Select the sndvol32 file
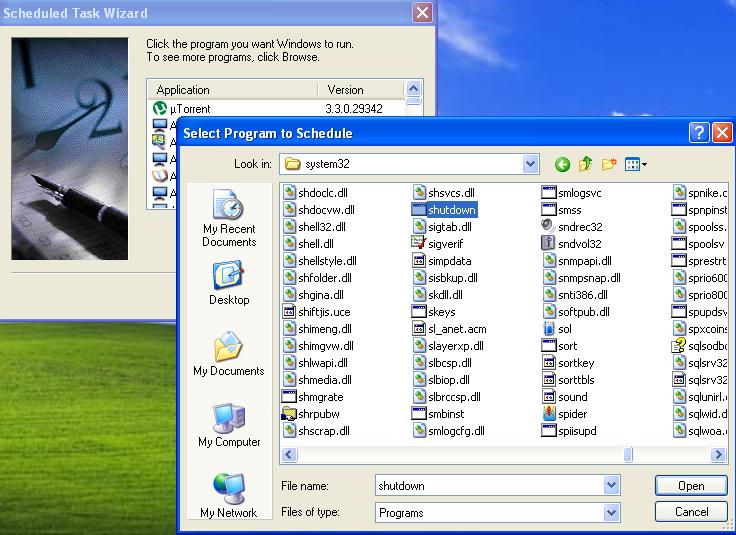The image size is (736, 535). point(571,244)
